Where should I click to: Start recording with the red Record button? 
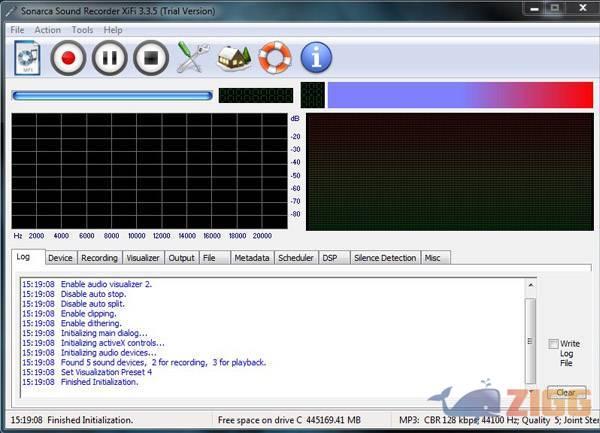(68, 58)
